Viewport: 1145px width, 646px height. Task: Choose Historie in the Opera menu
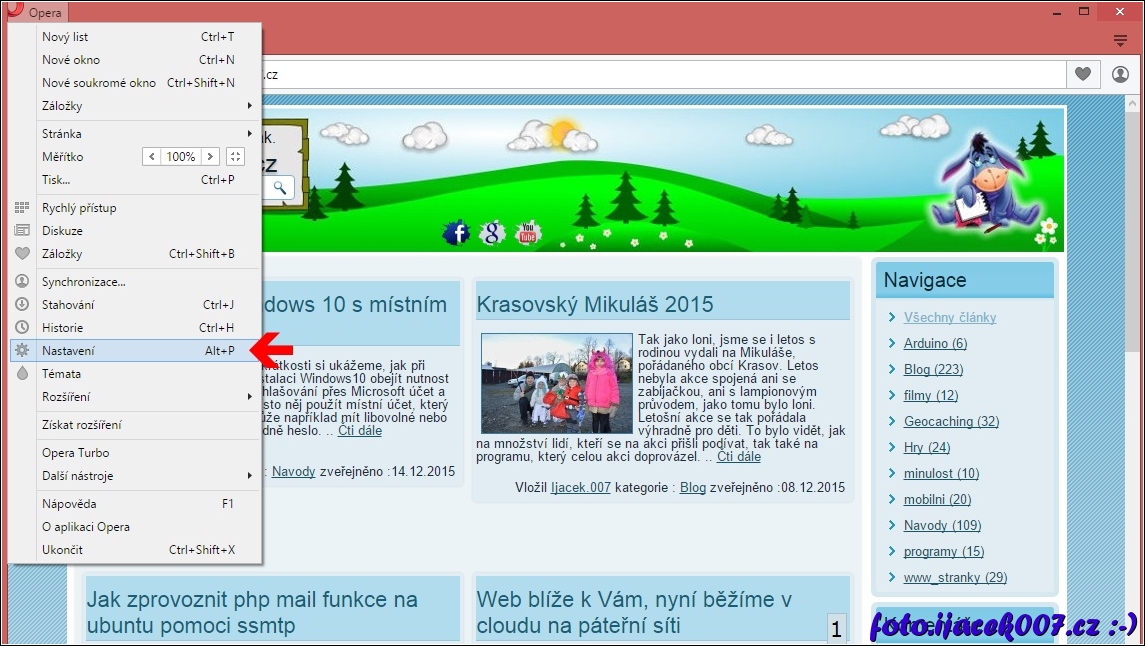(62, 328)
